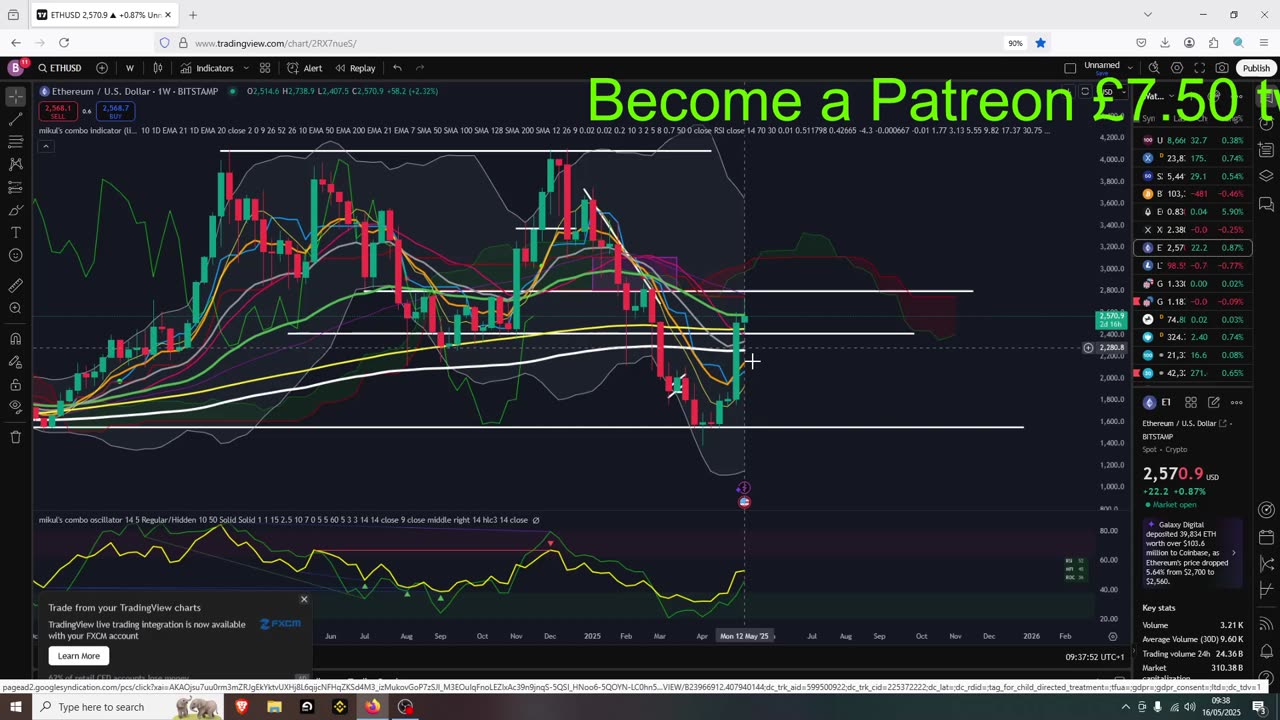1280x720 pixels.
Task: Open chart settings hexagon icon
Action: [1177, 68]
